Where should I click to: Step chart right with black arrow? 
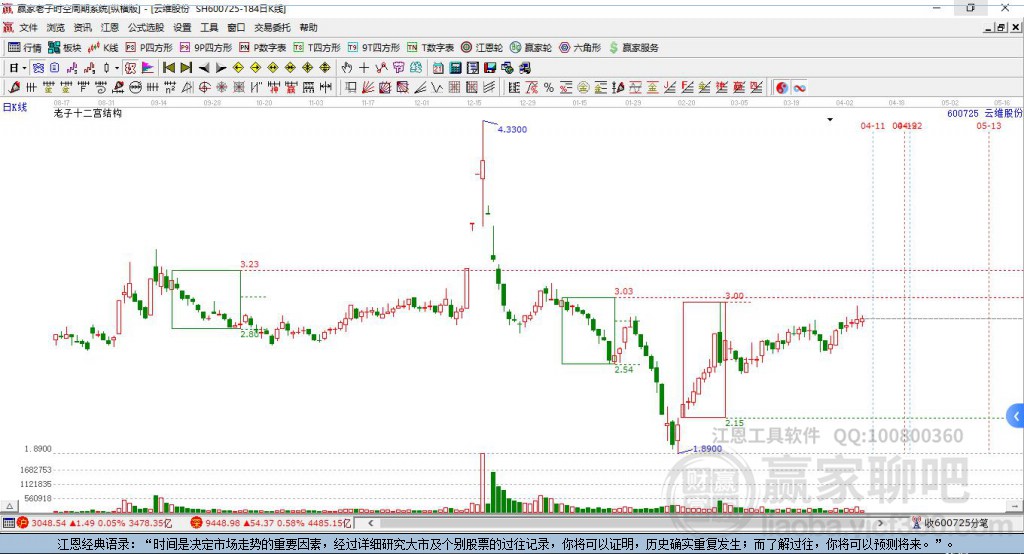[x=221, y=68]
